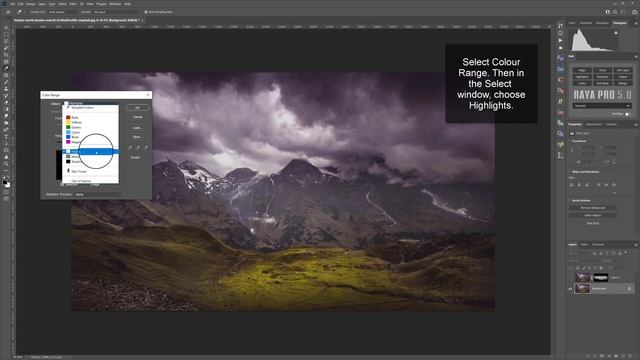The image size is (640, 360).
Task: Choose Yellows swatch entry in Select list
Action: point(91,122)
